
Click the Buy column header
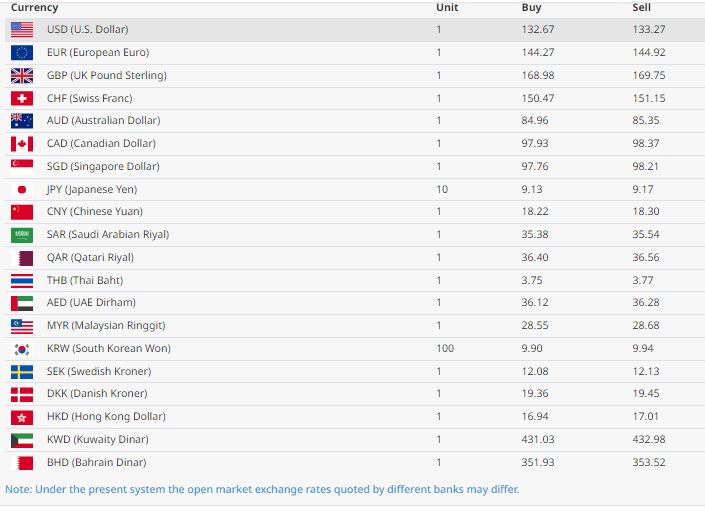coord(532,8)
